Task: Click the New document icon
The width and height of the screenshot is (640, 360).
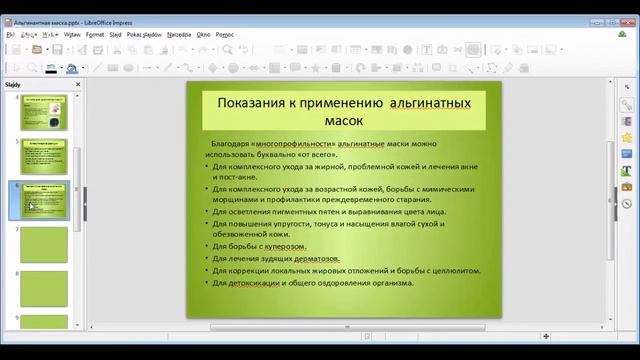Action: pos(16,50)
